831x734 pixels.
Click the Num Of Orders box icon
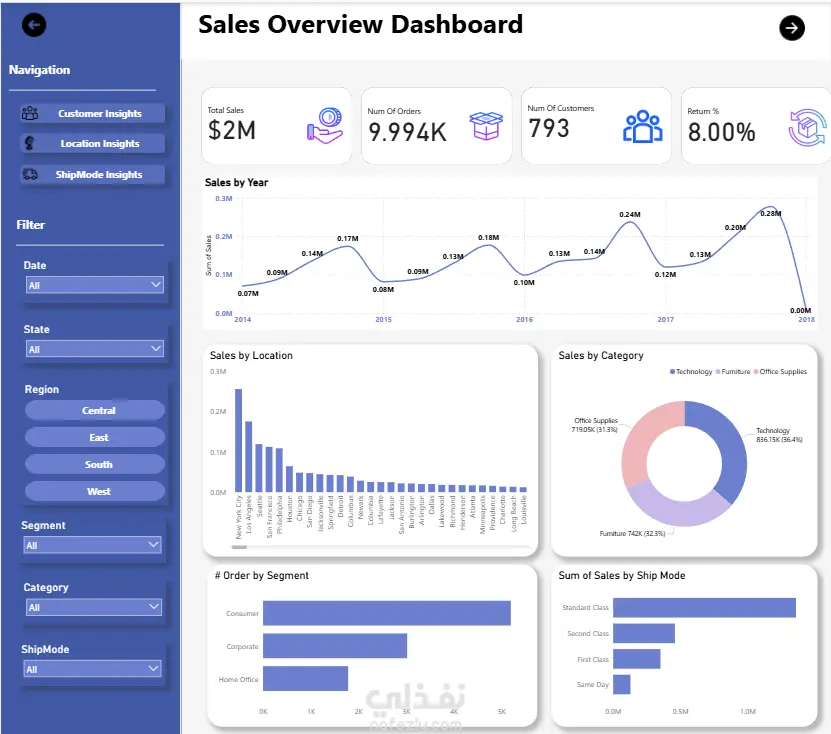pos(486,126)
